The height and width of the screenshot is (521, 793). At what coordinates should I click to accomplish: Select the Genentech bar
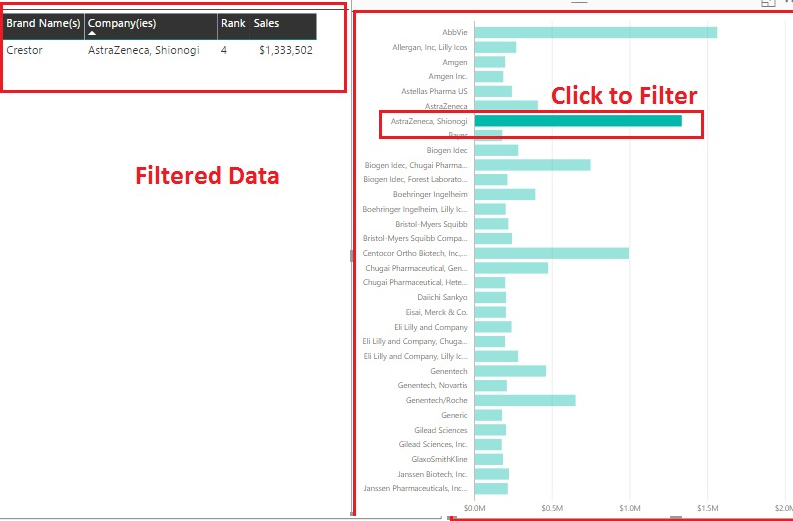click(510, 371)
